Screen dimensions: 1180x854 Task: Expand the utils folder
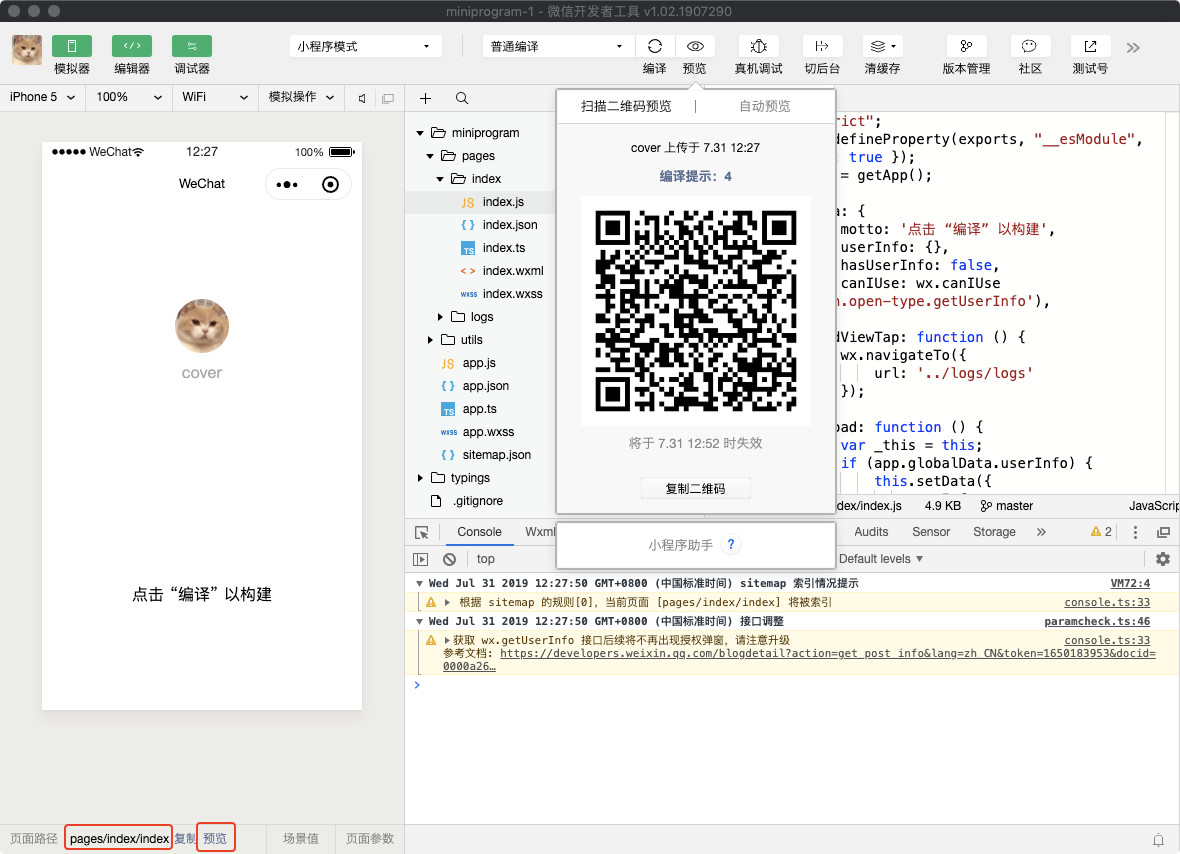click(430, 340)
